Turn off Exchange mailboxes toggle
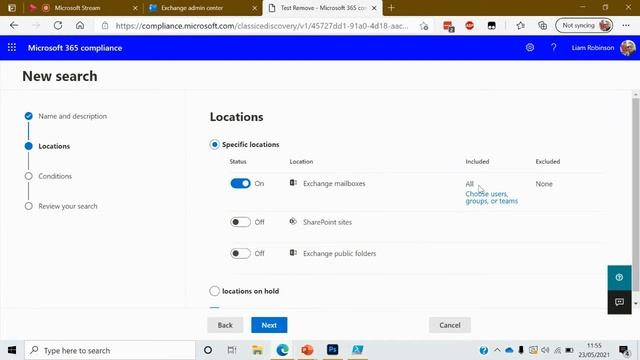640x360 pixels. 240,184
